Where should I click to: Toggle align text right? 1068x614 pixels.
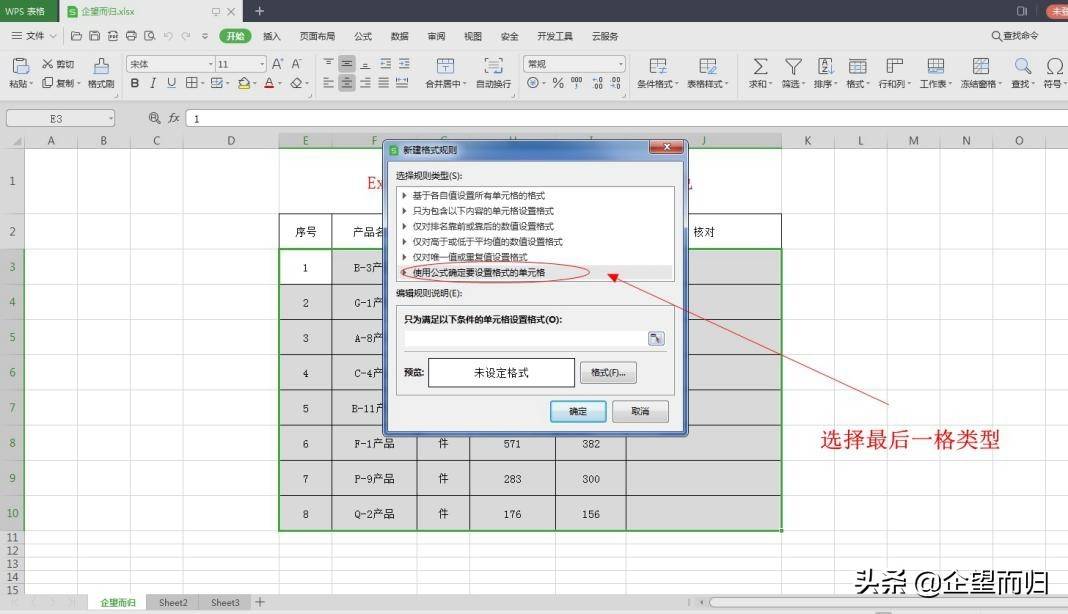pyautogui.click(x=365, y=83)
